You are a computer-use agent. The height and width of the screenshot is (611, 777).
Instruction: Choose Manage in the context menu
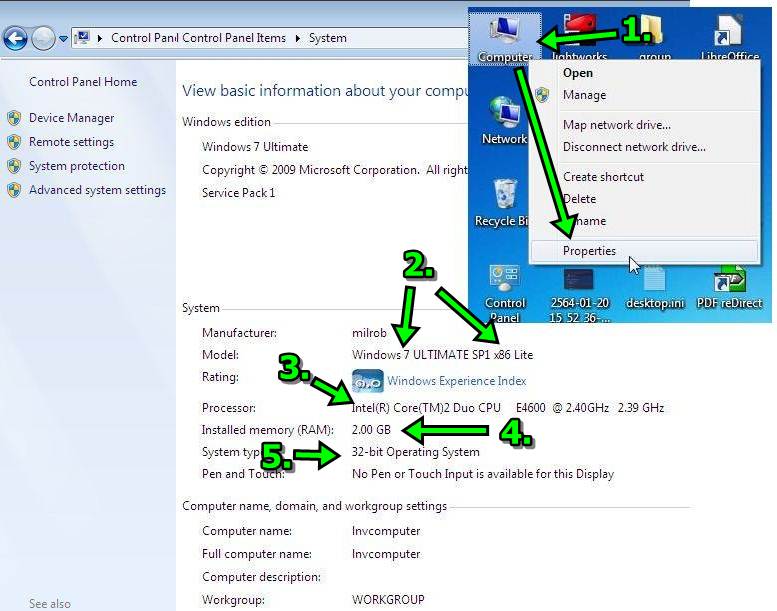coord(645,95)
